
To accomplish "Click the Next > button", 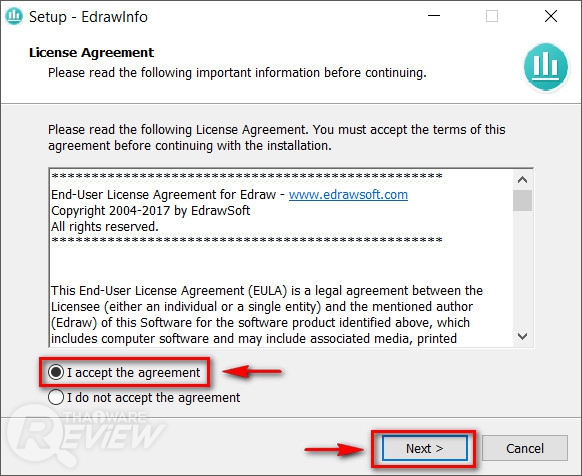I will coord(425,448).
